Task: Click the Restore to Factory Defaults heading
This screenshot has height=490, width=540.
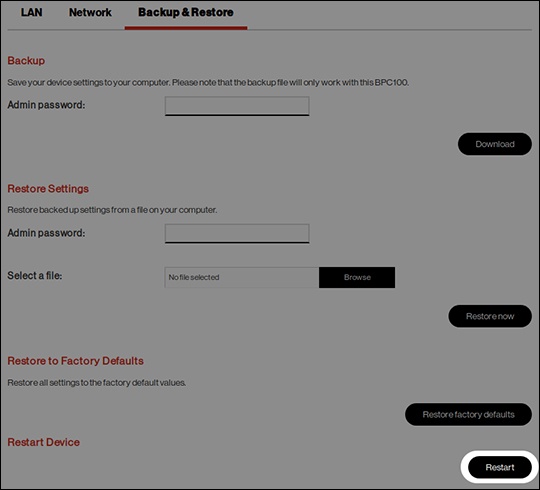Action: coord(75,361)
